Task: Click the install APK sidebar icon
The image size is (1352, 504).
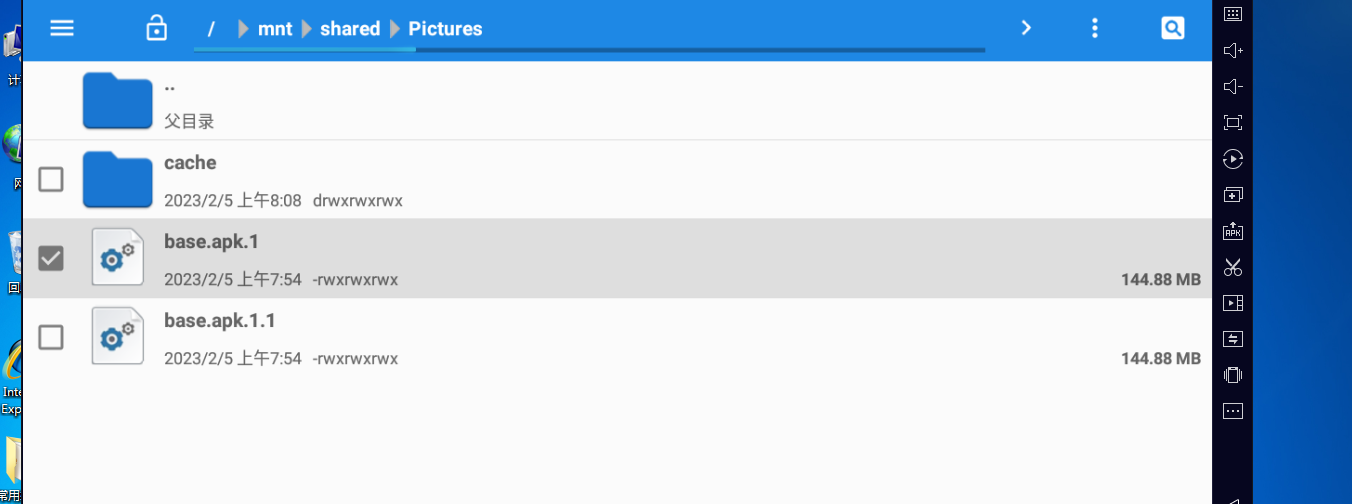Action: point(1233,231)
